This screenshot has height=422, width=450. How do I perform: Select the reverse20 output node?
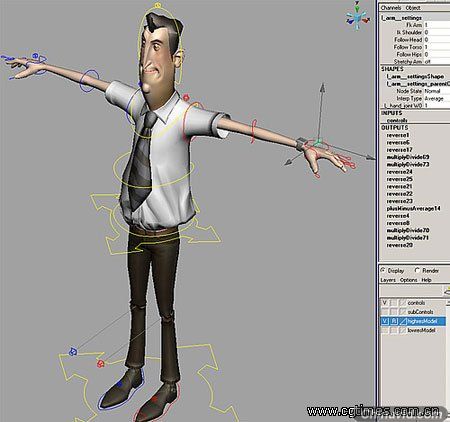[399, 245]
